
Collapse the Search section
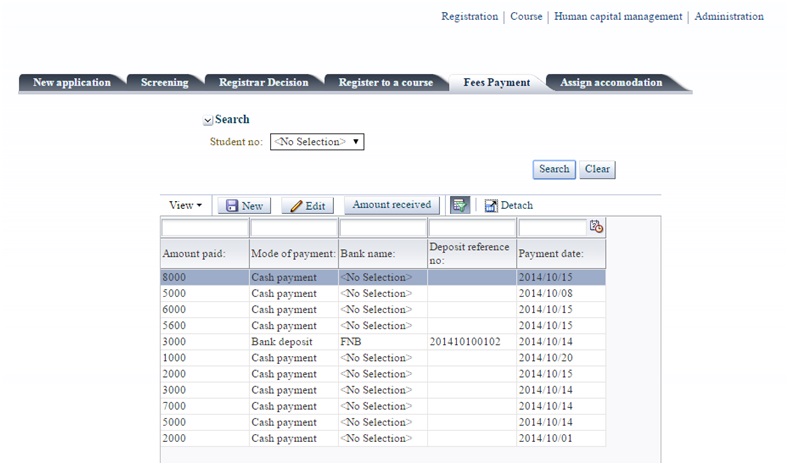(x=208, y=120)
